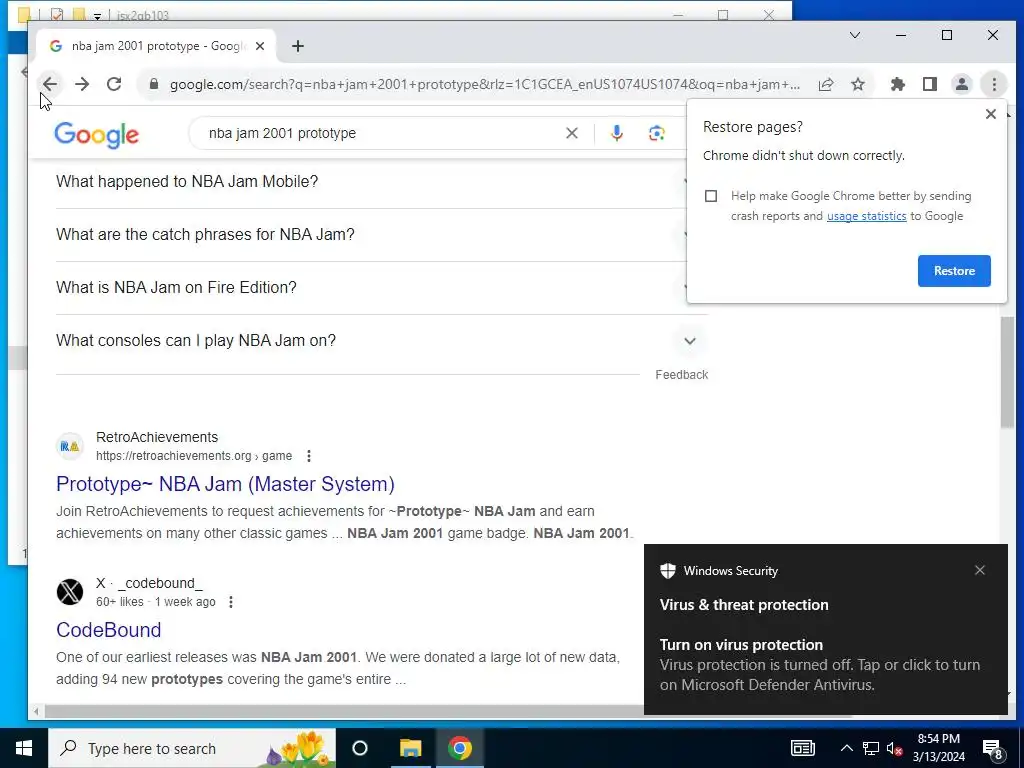Viewport: 1024px width, 768px height.
Task: Clear the search box with the X
Action: (x=571, y=133)
